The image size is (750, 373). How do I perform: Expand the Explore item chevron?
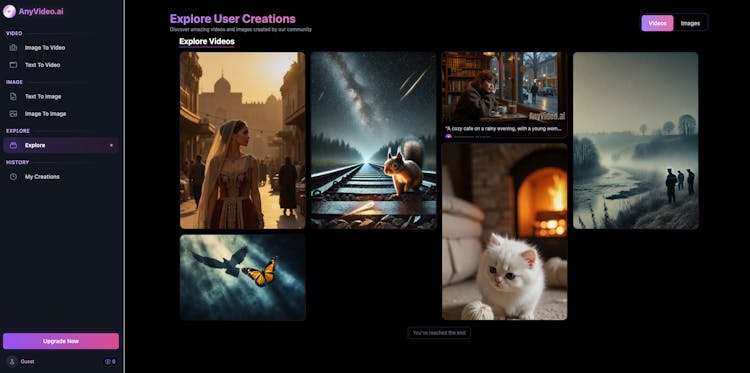coord(111,145)
